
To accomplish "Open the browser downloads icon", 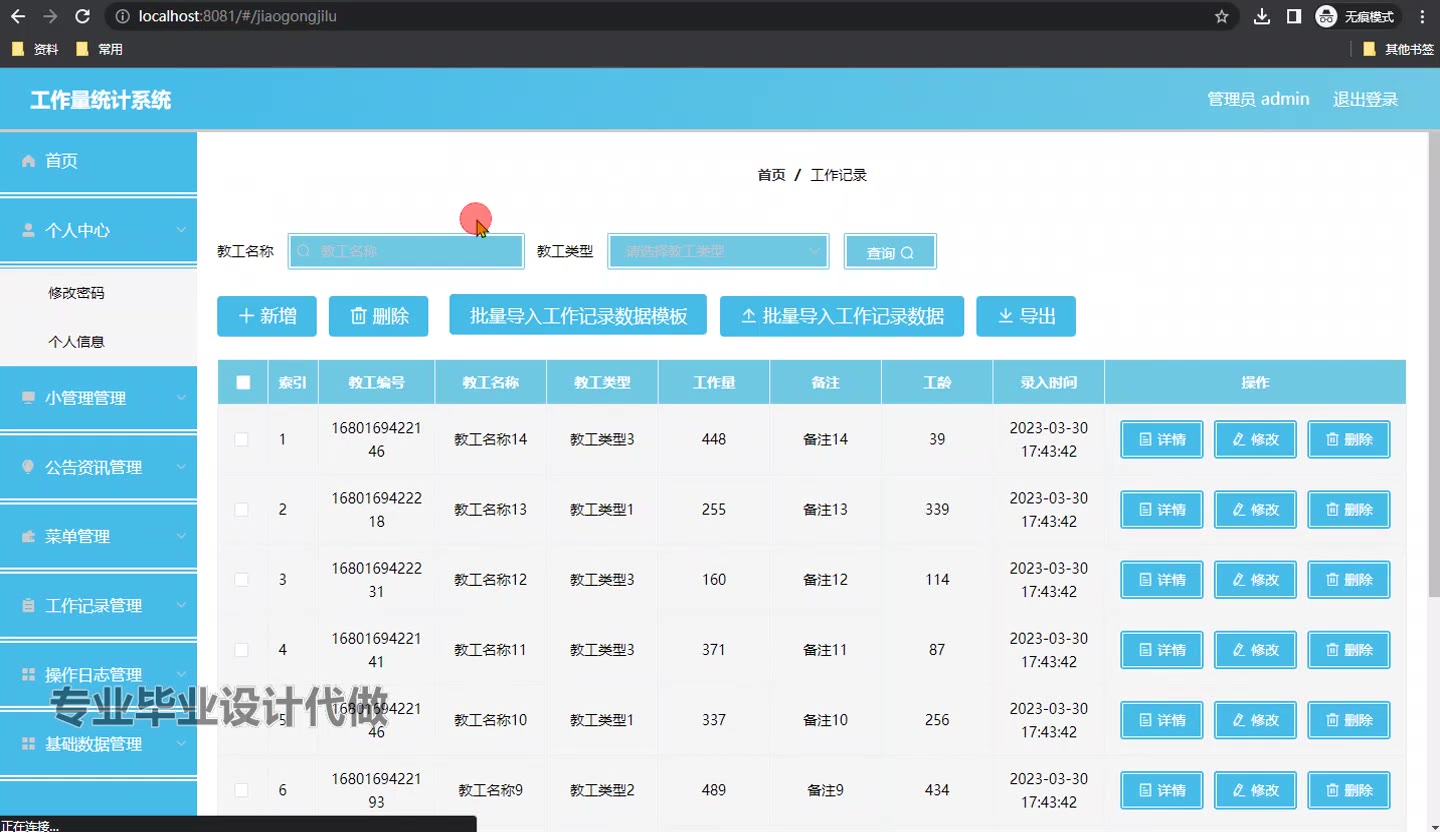I will point(1262,16).
